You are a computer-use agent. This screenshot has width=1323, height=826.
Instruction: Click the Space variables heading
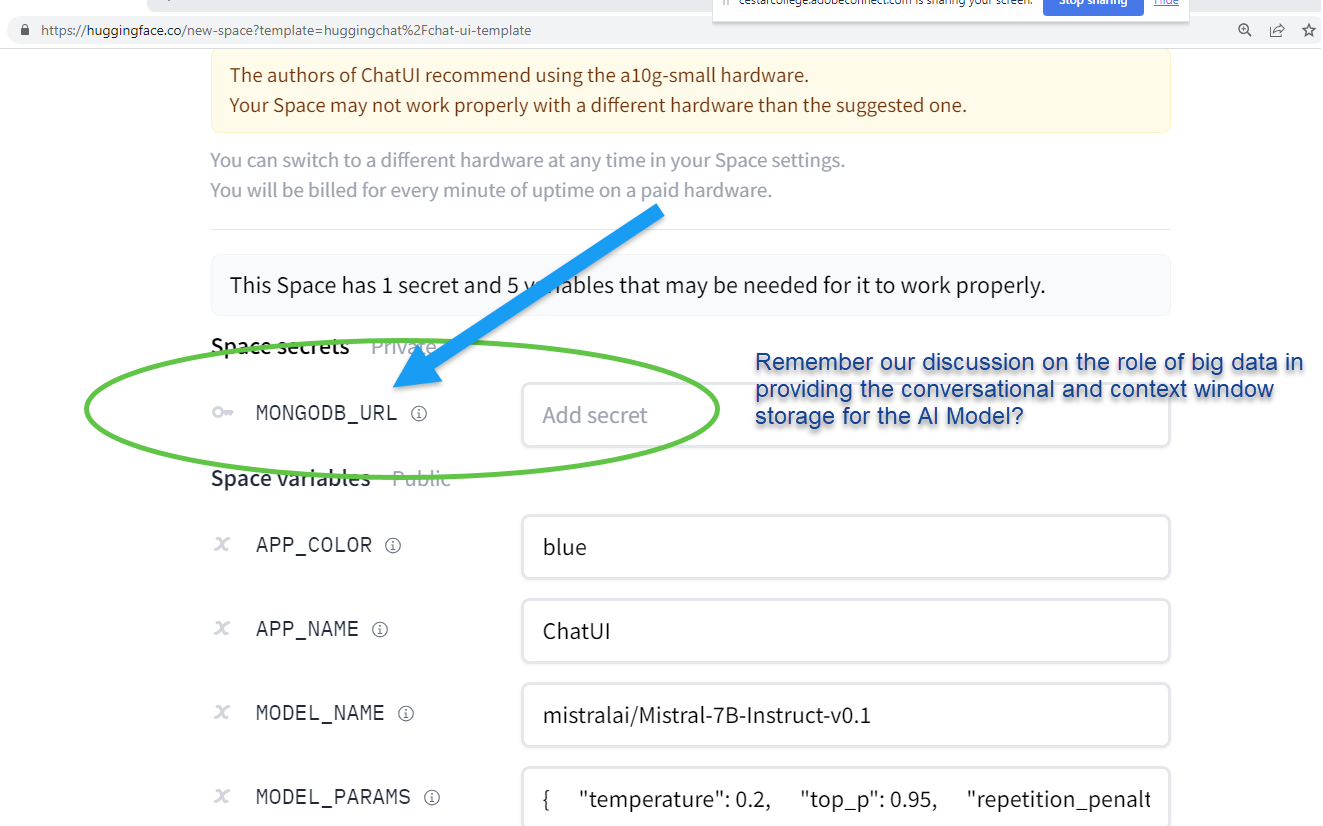tap(290, 478)
